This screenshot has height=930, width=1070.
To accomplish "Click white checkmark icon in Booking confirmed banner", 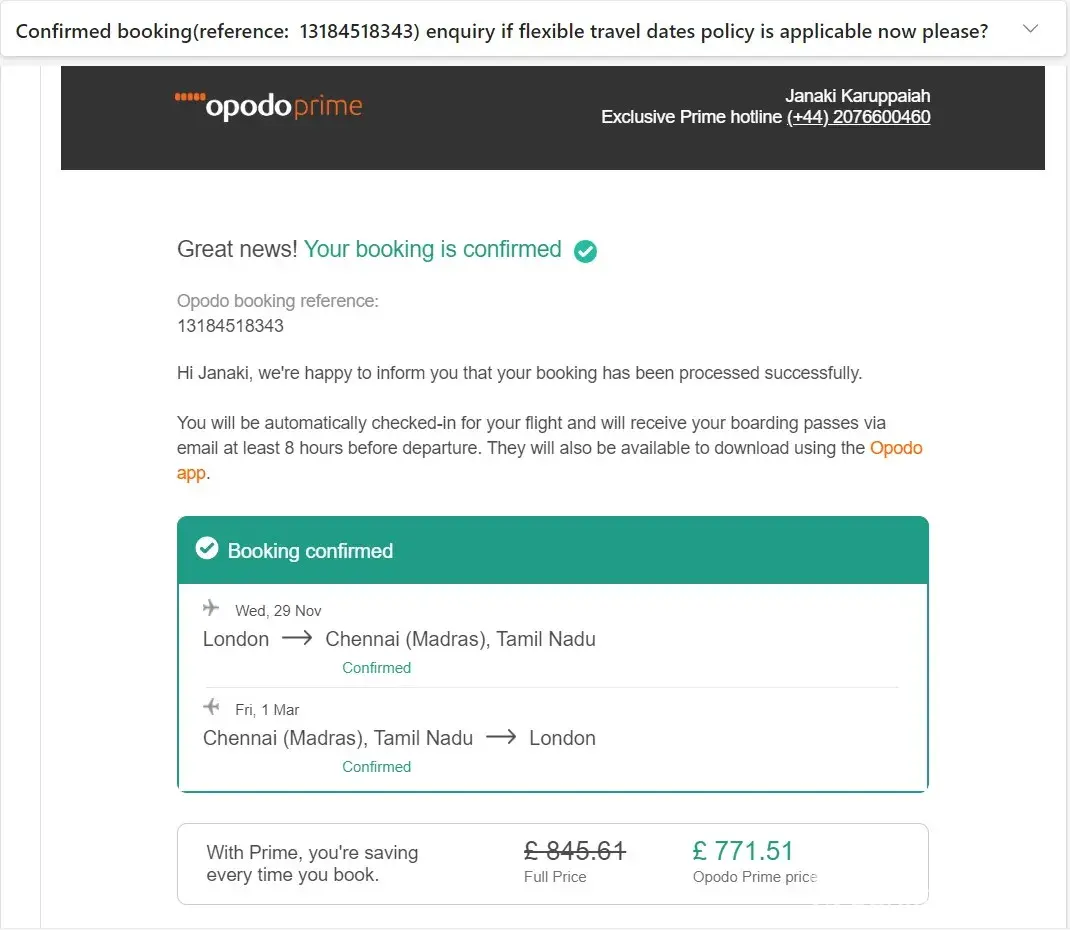I will click(x=207, y=549).
